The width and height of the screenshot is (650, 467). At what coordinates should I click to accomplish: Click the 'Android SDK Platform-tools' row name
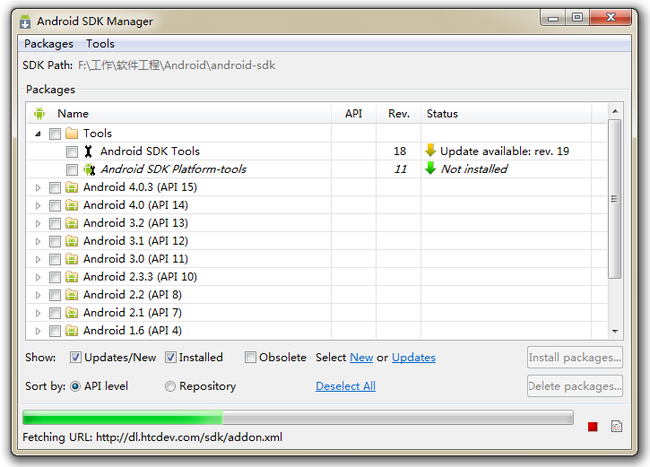(x=173, y=169)
